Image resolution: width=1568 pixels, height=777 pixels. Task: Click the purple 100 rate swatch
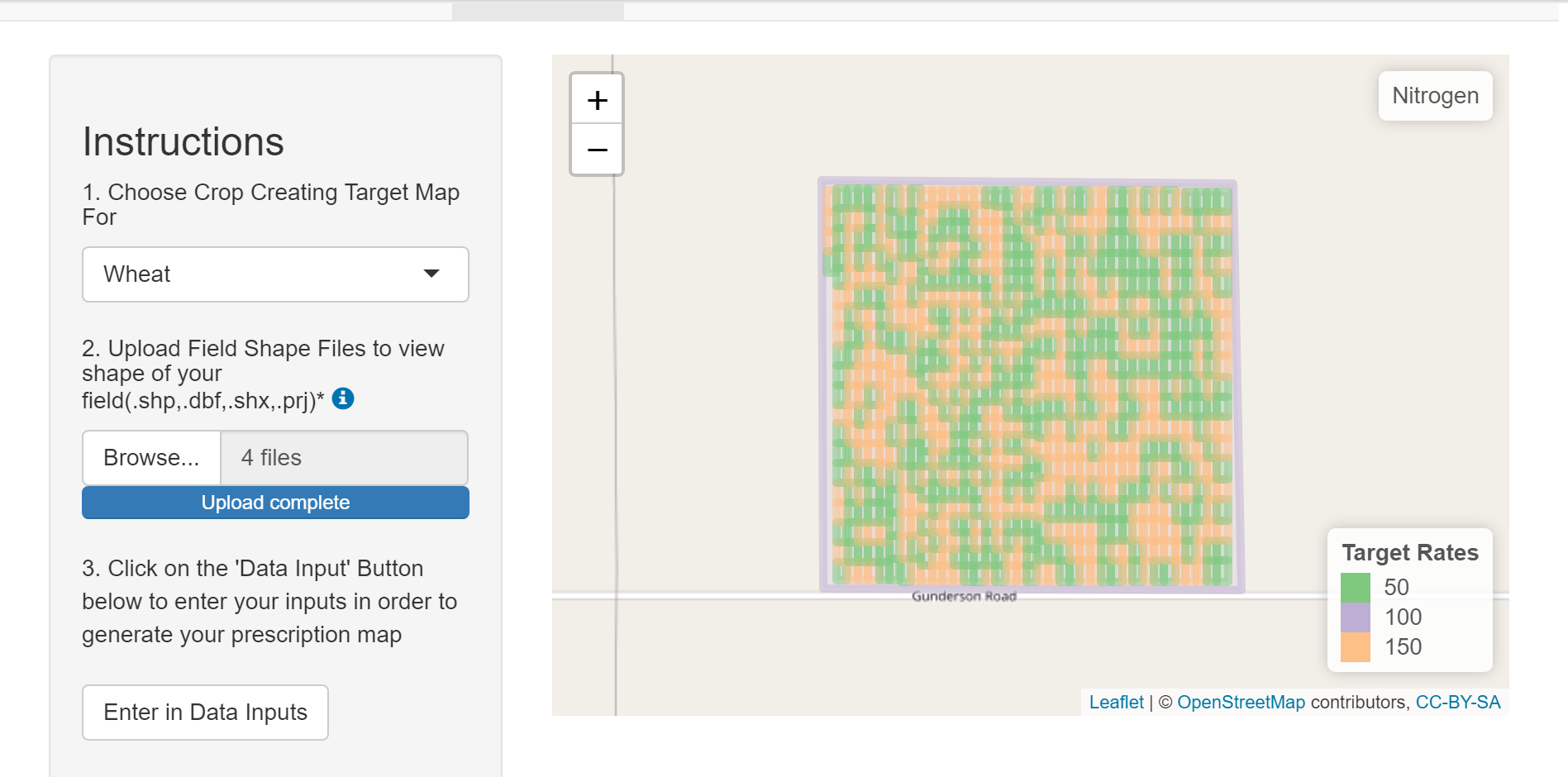tap(1356, 617)
